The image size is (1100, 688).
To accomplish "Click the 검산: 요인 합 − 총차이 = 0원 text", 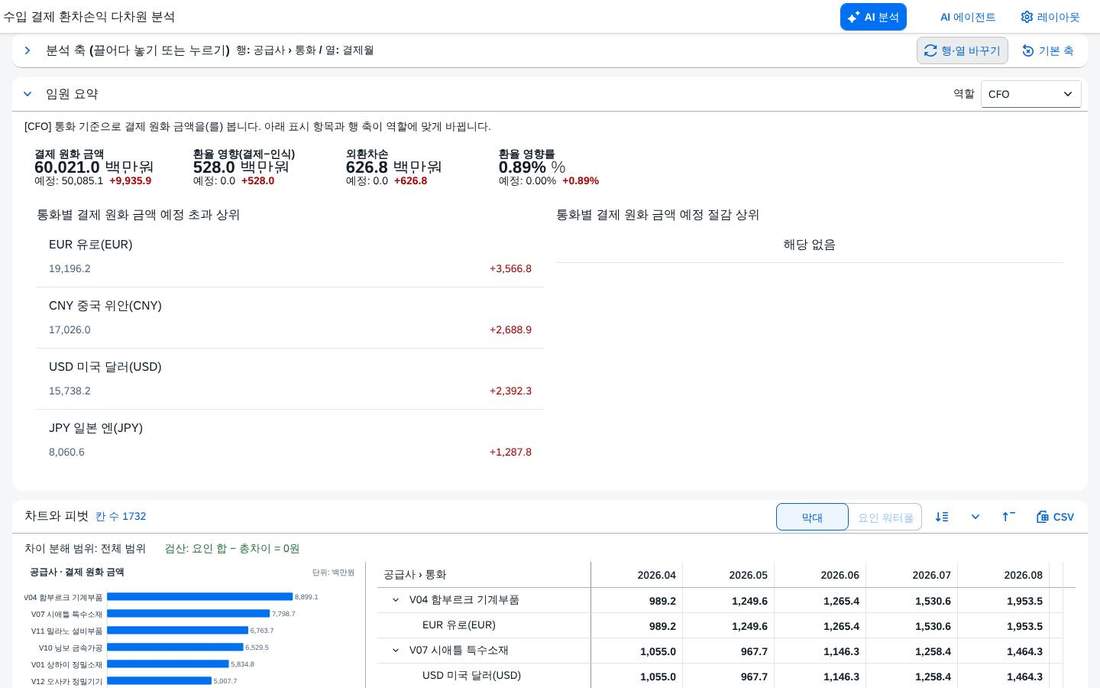I will [x=232, y=548].
